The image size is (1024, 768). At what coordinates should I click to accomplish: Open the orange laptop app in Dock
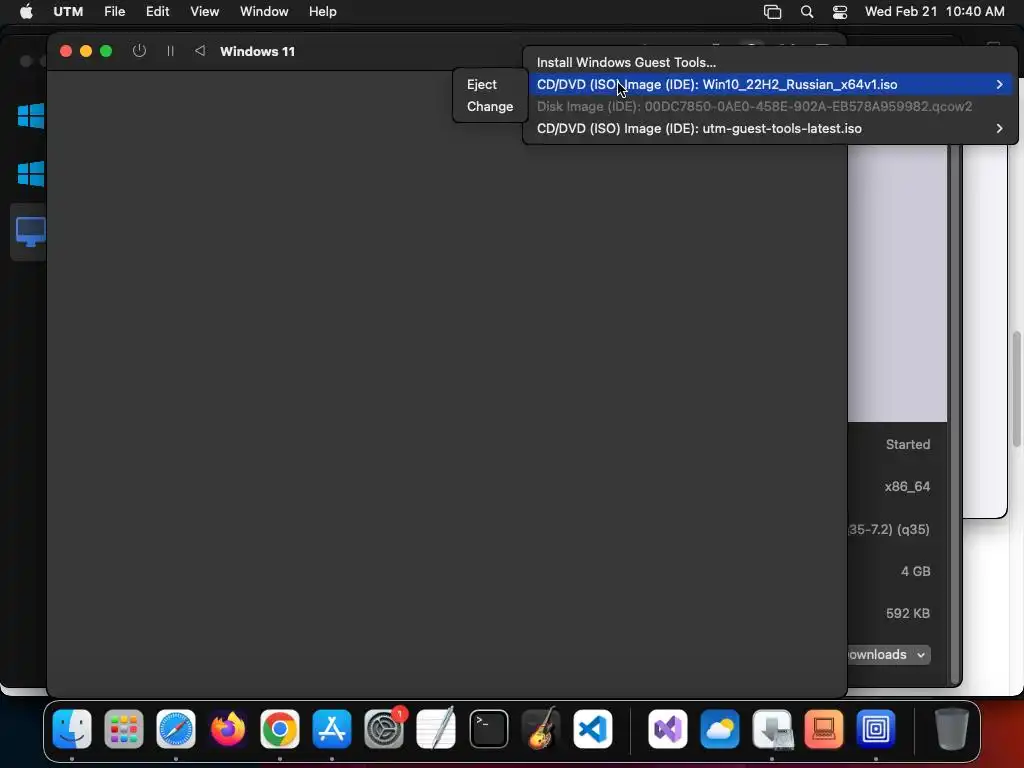pos(824,729)
